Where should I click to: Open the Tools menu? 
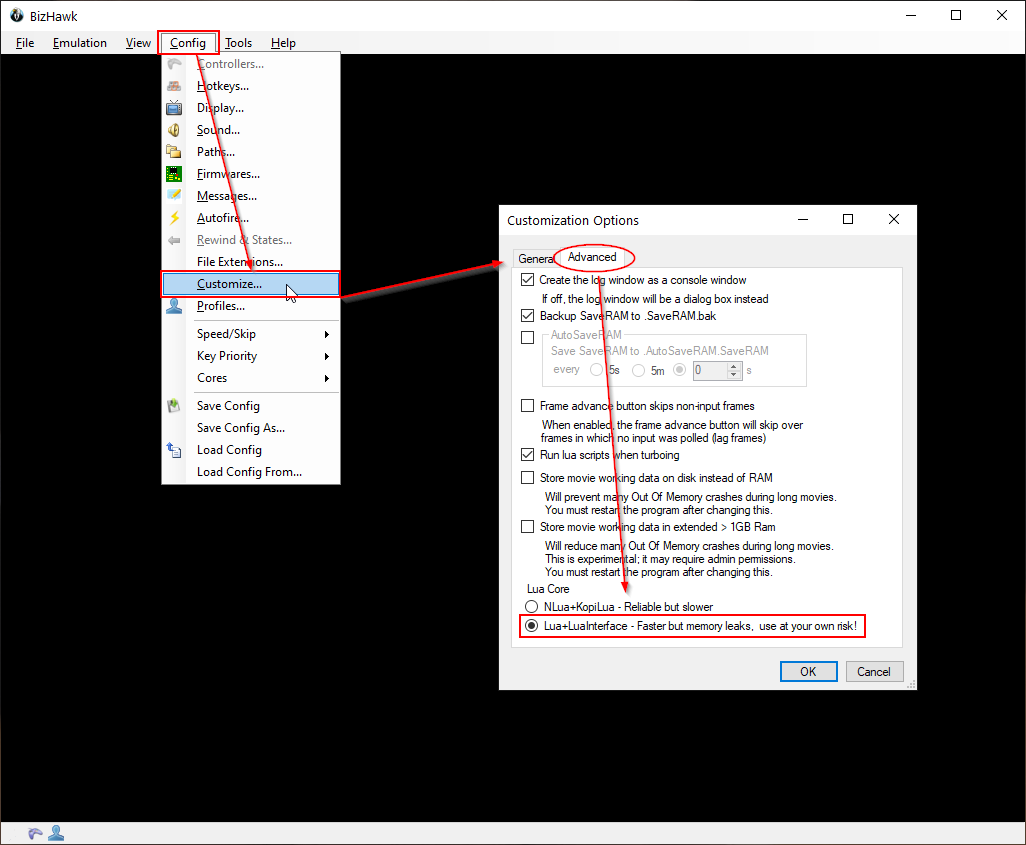pos(238,43)
